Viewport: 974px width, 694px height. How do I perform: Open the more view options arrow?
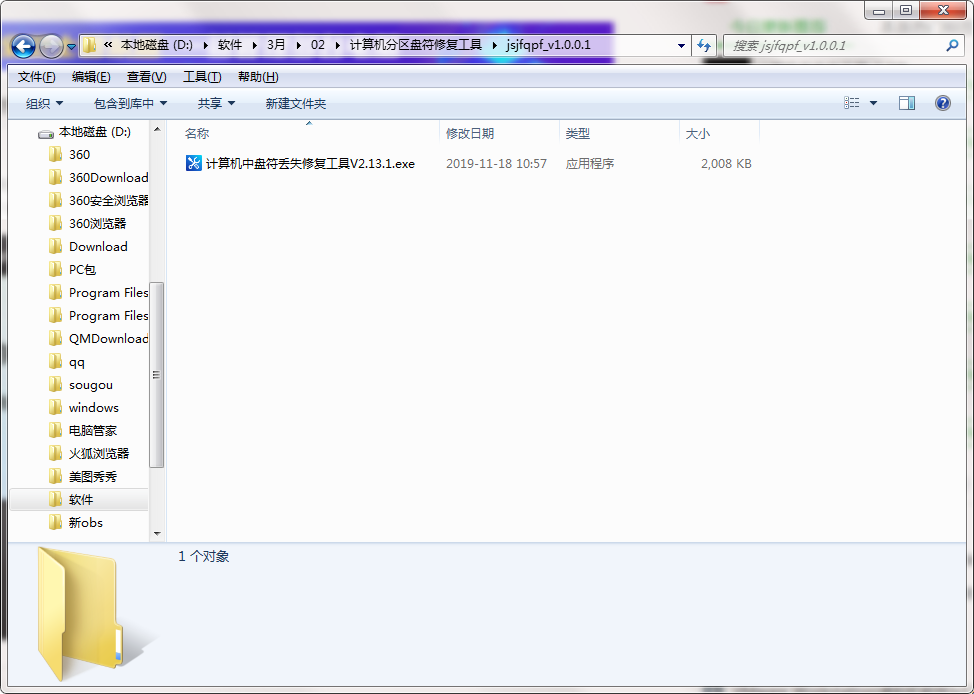tap(873, 103)
